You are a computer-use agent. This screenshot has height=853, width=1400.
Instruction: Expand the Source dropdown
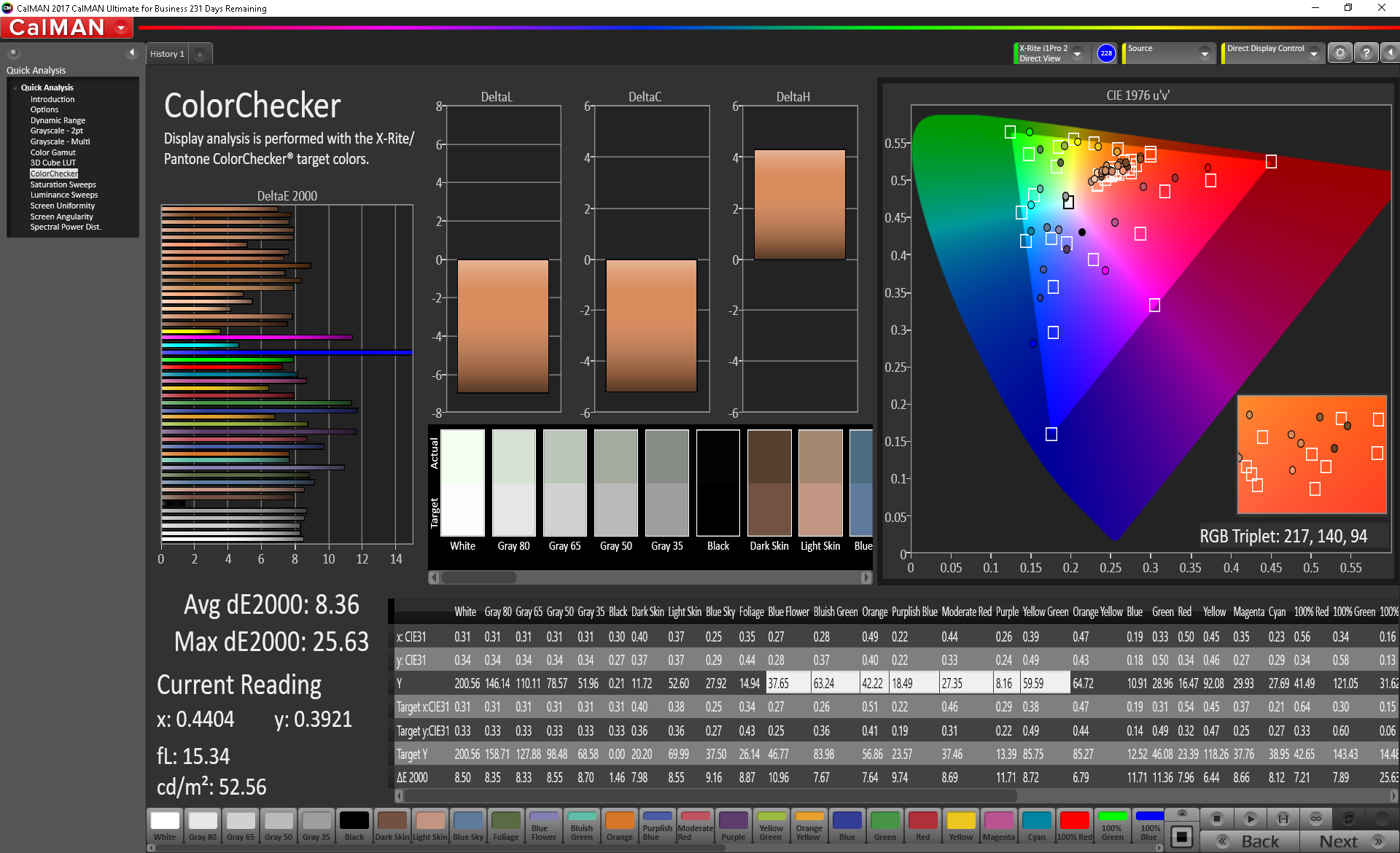tap(1205, 53)
